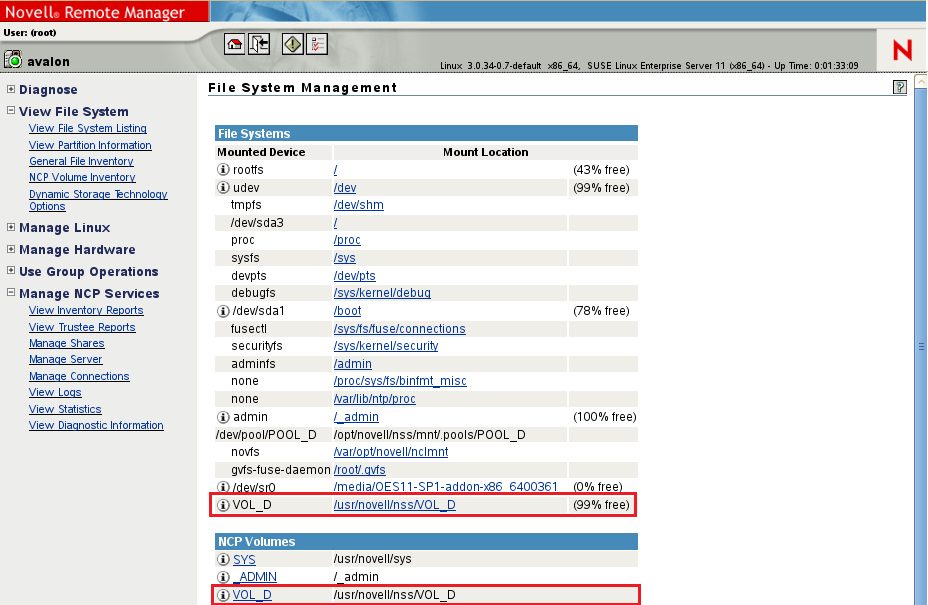Open View Diagnostic Information

96,425
